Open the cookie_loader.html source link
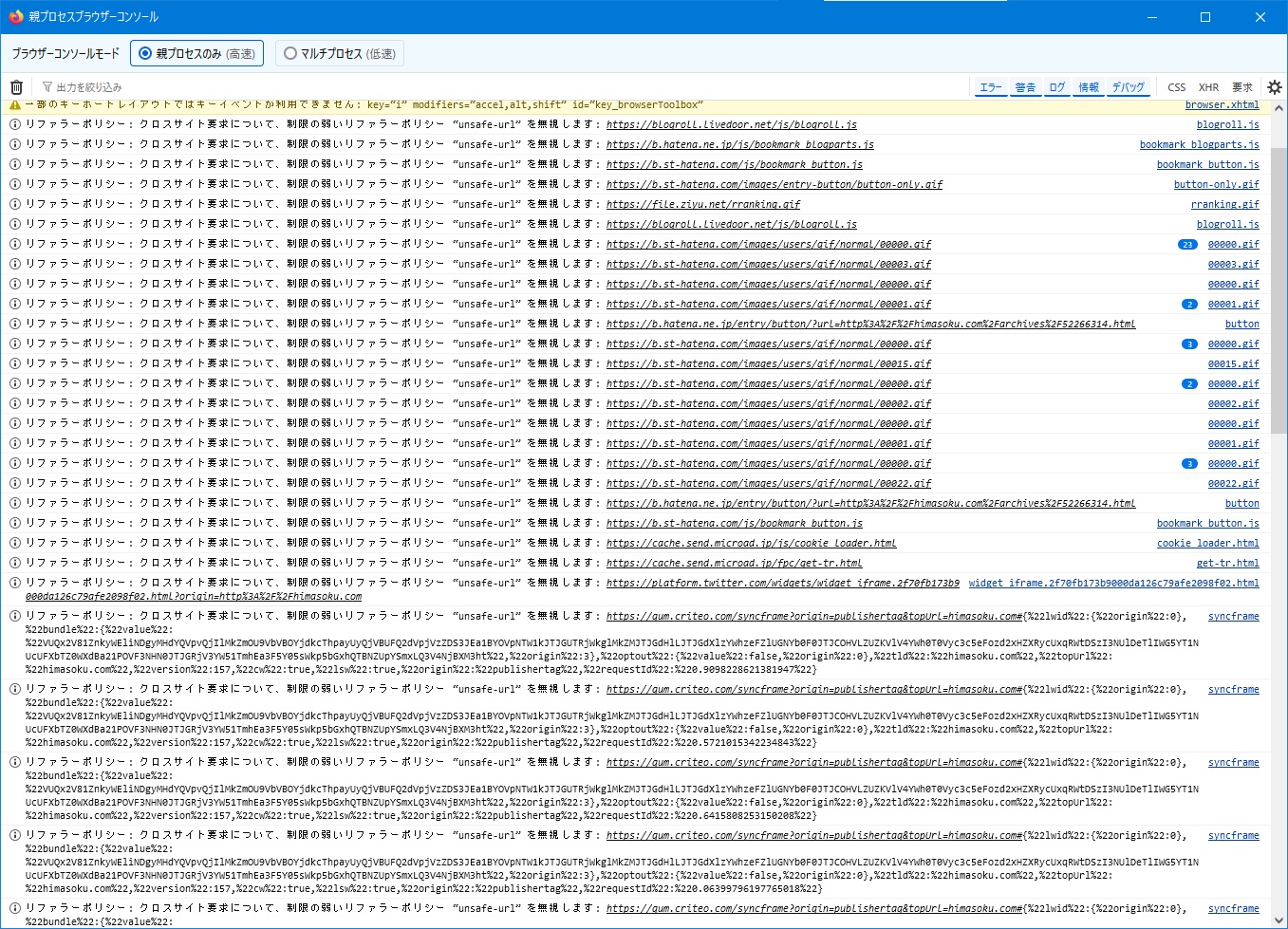The height and width of the screenshot is (929, 1288). pyautogui.click(x=1207, y=544)
